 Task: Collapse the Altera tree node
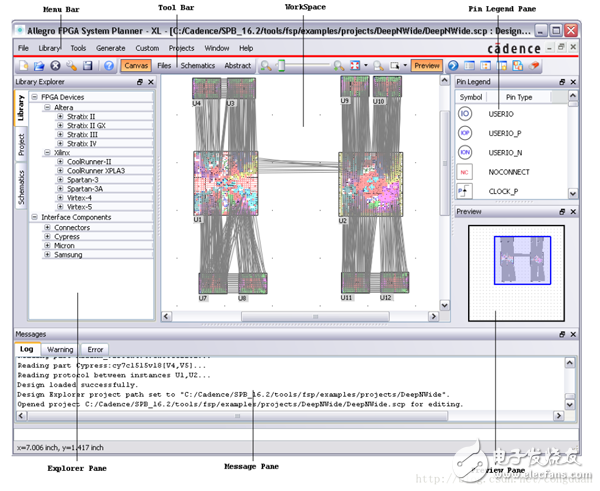point(47,107)
